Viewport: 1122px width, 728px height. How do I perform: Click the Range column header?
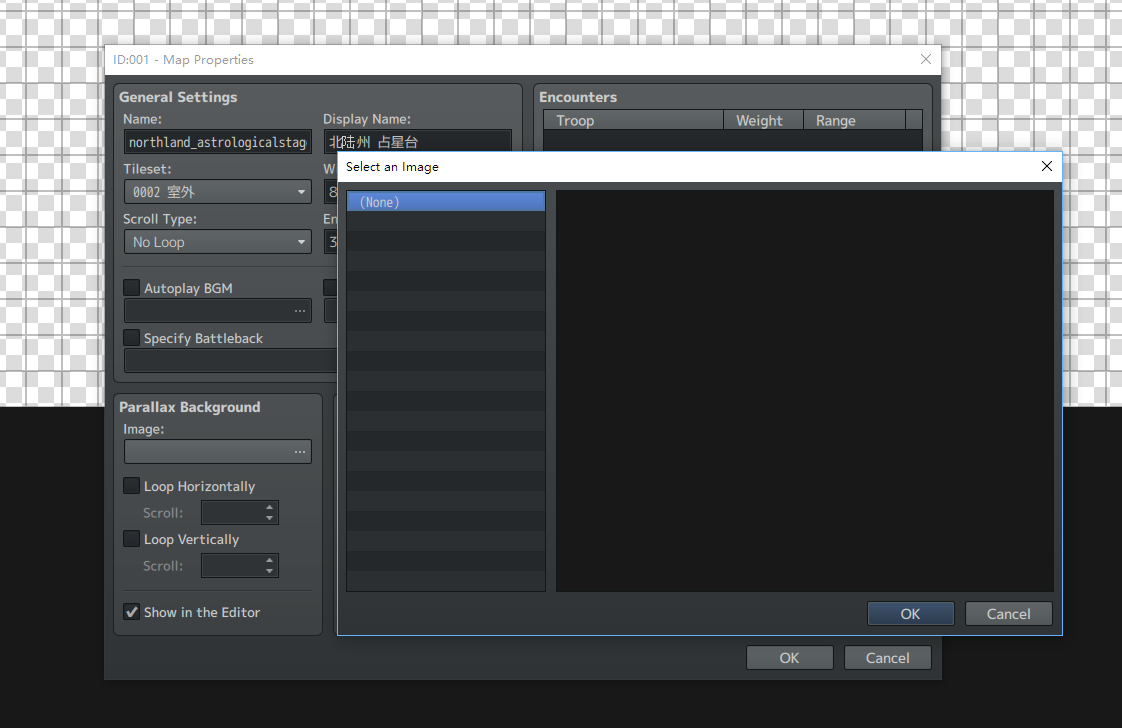click(x=854, y=120)
